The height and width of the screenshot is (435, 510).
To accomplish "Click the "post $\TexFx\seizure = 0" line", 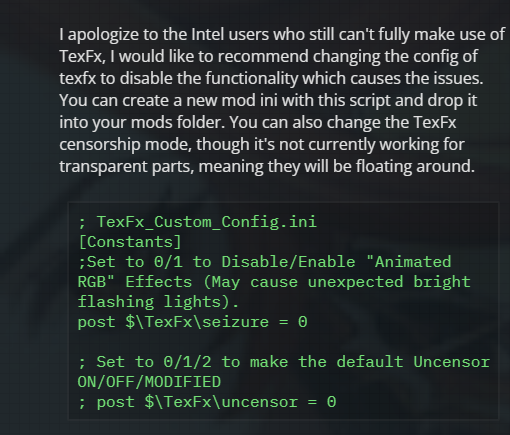I will (192, 322).
